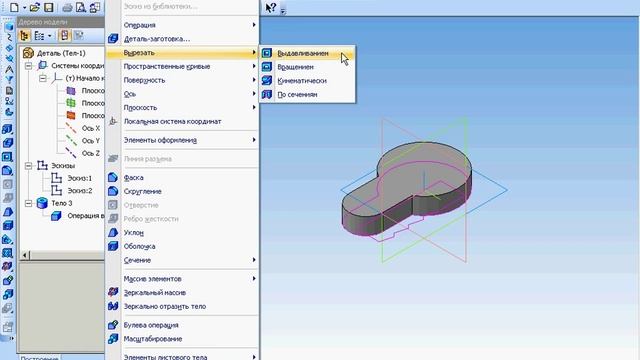
Task: Toggle the highlighted model tree display button
Action: pos(64,36)
